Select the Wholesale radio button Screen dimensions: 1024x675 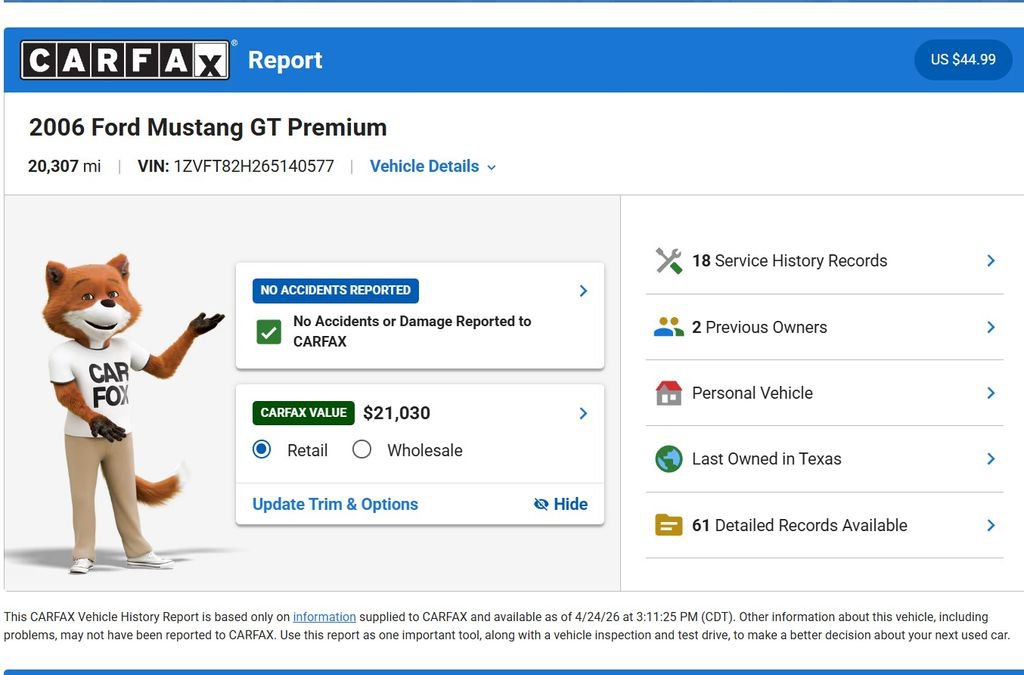(362, 450)
